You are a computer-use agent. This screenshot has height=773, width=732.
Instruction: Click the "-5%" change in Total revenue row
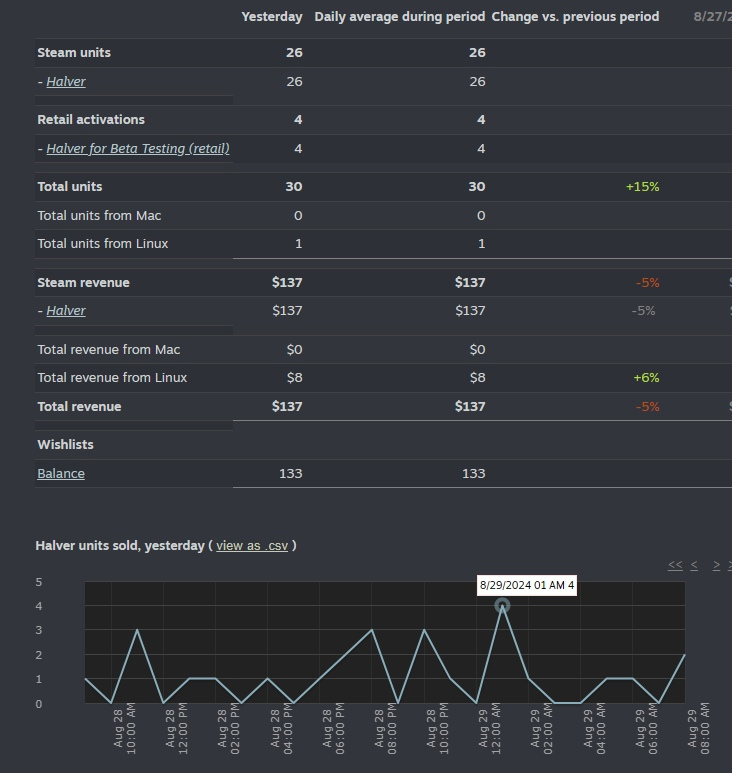click(647, 407)
